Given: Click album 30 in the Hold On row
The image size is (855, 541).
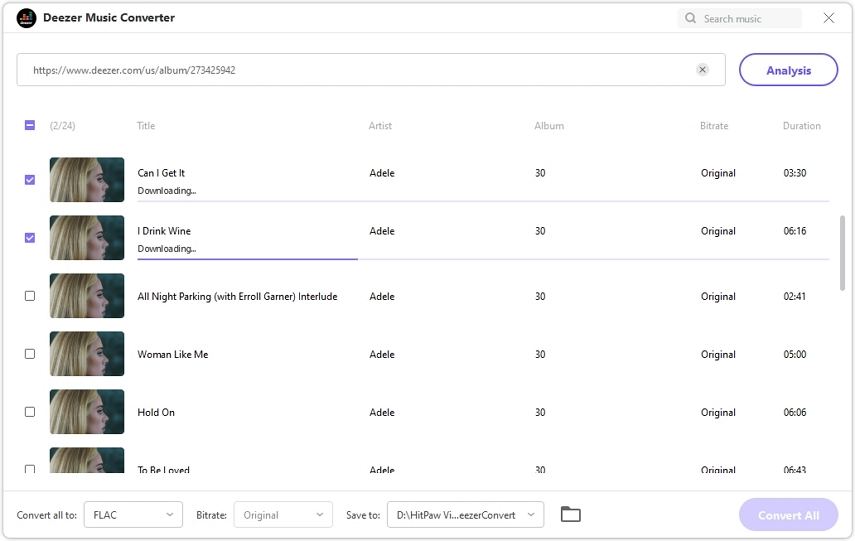Looking at the screenshot, I should pyautogui.click(x=540, y=412).
